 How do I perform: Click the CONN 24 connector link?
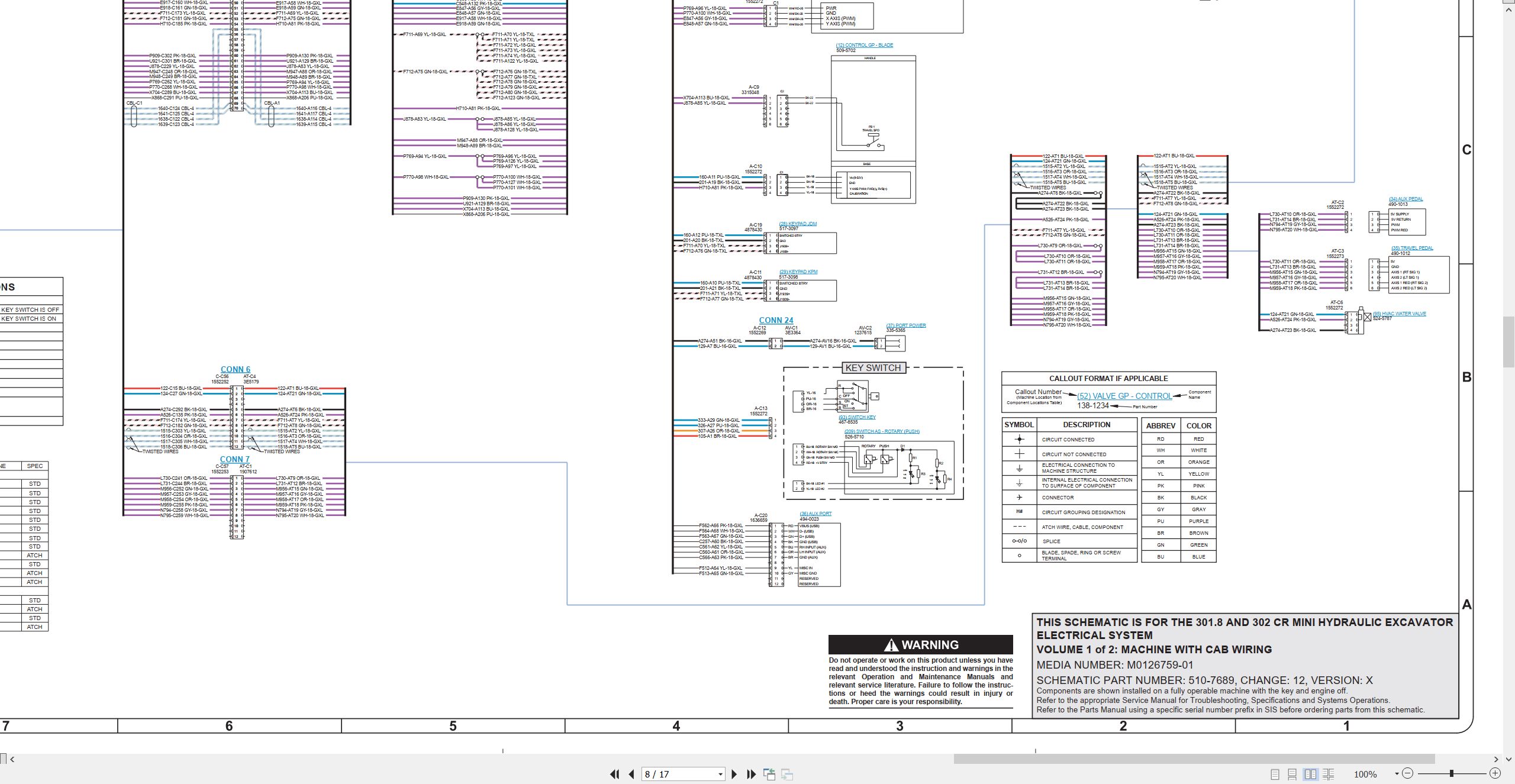(776, 320)
